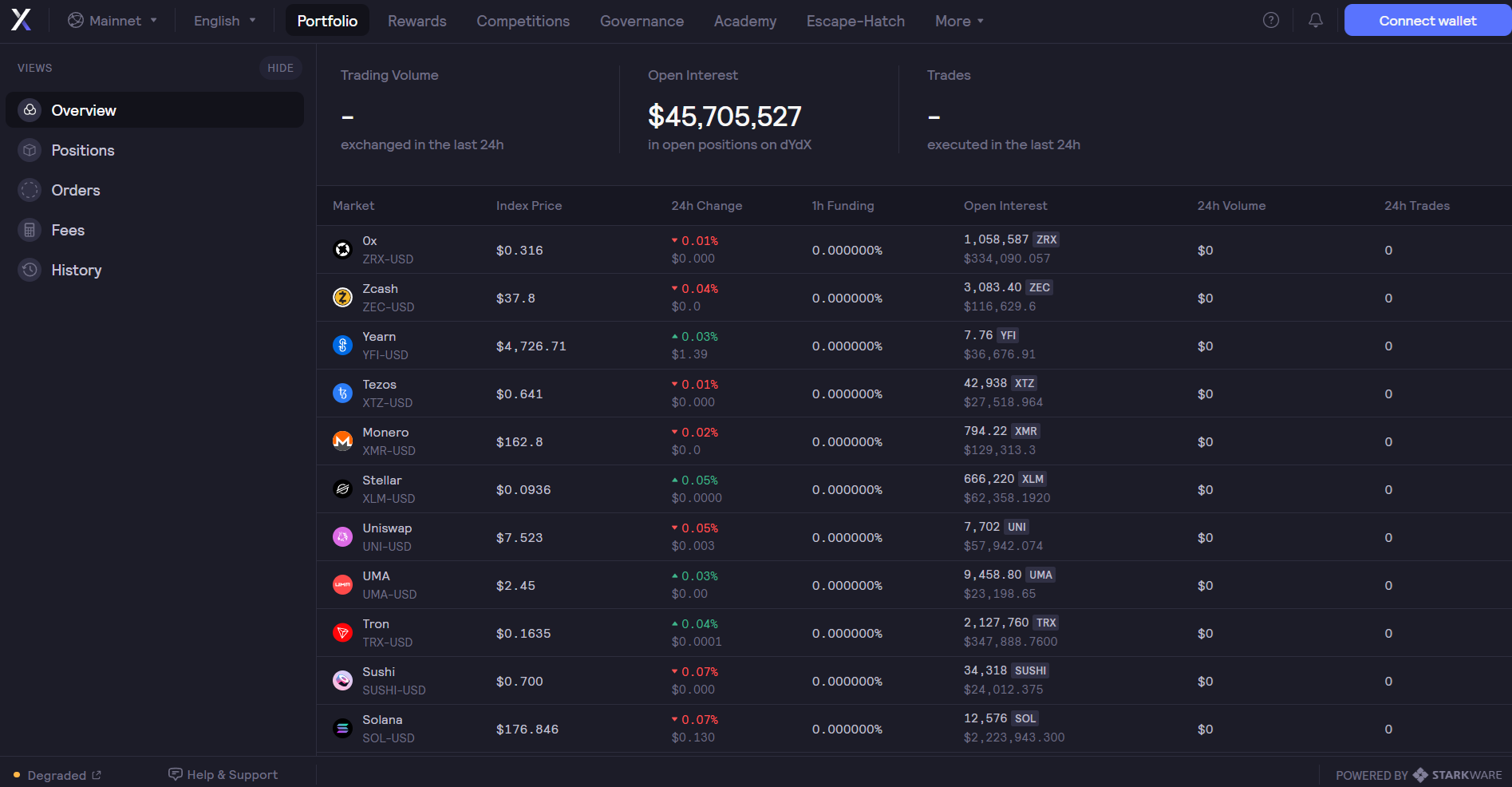Open the notifications bell icon
The width and height of the screenshot is (1512, 787).
pos(1316,20)
